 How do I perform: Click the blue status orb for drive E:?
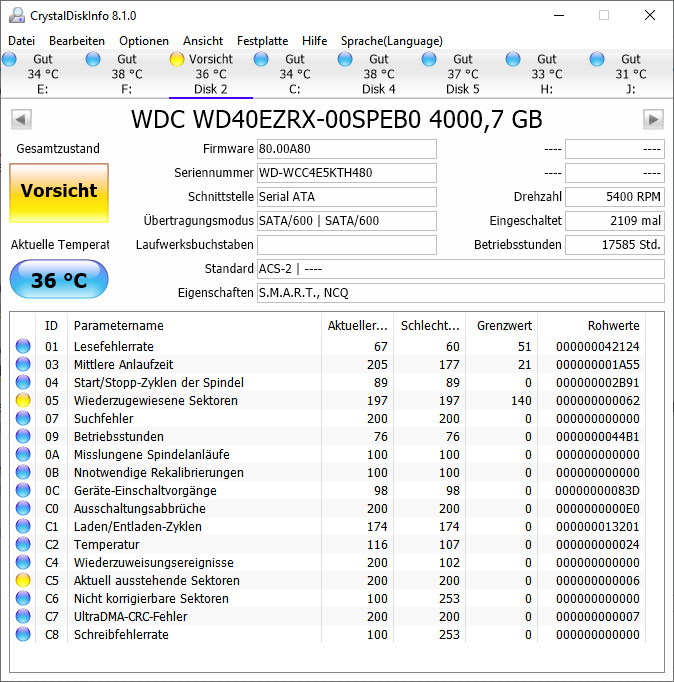tap(9, 59)
